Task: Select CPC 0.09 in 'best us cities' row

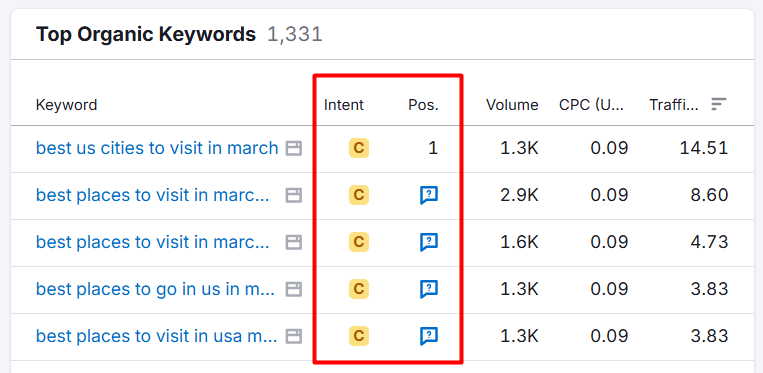Action: (609, 148)
